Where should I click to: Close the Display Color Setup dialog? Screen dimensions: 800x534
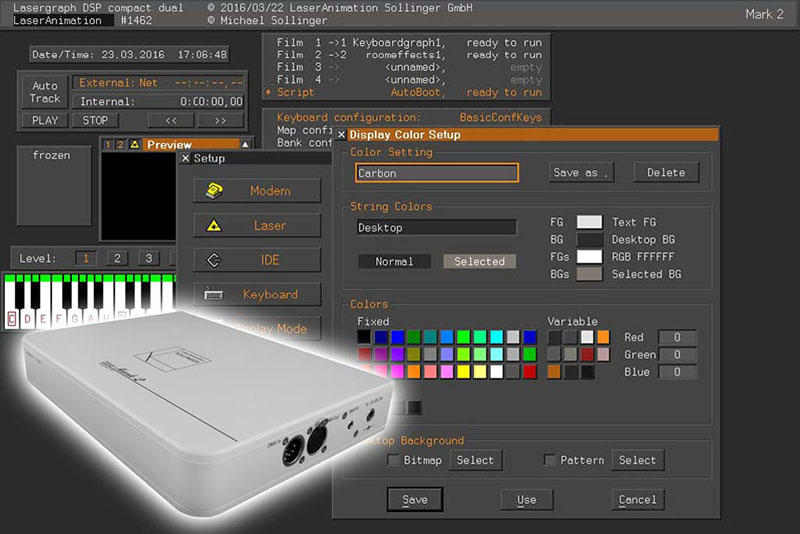(x=342, y=134)
